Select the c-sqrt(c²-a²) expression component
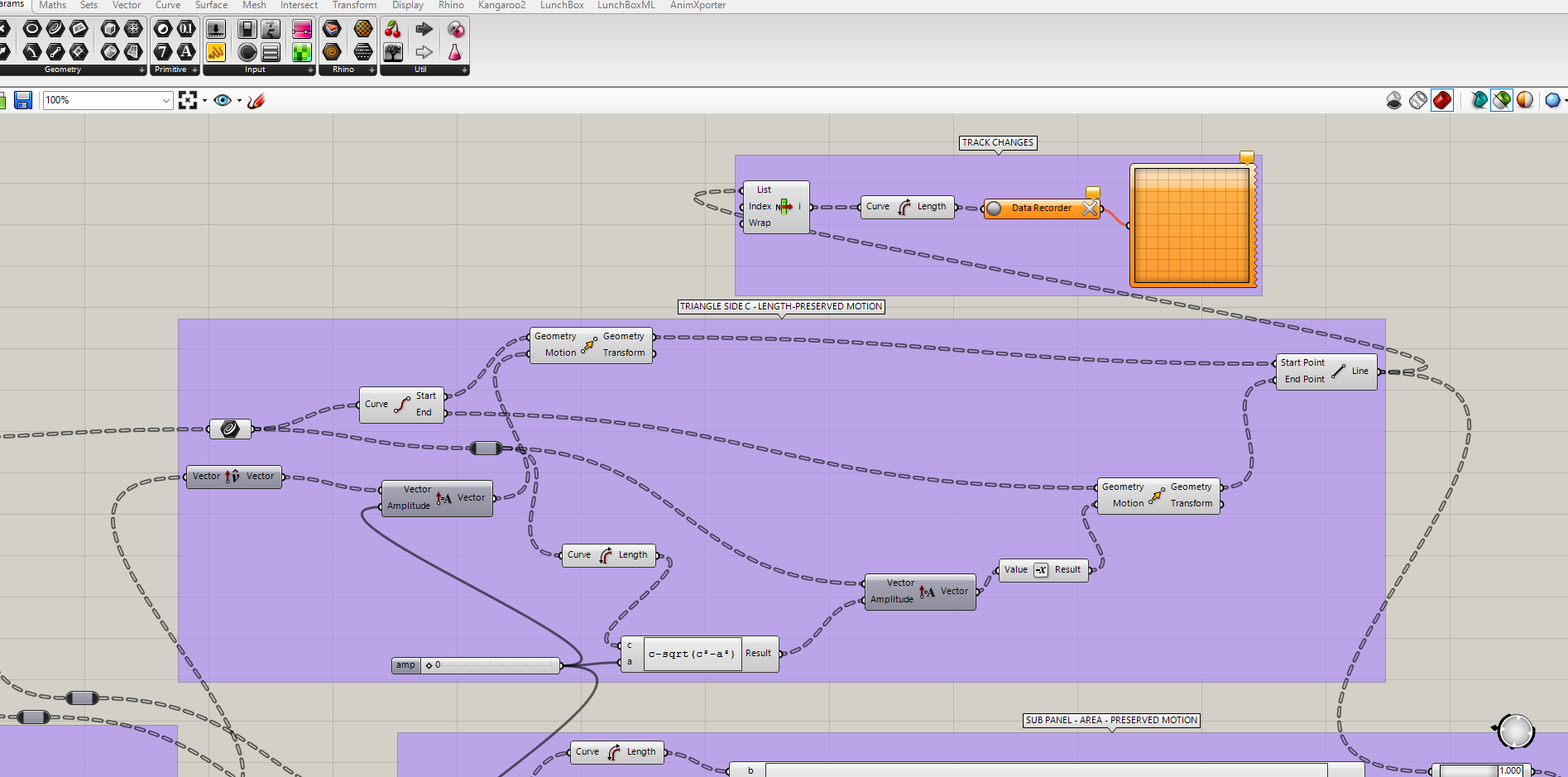The height and width of the screenshot is (777, 1568). [x=700, y=654]
